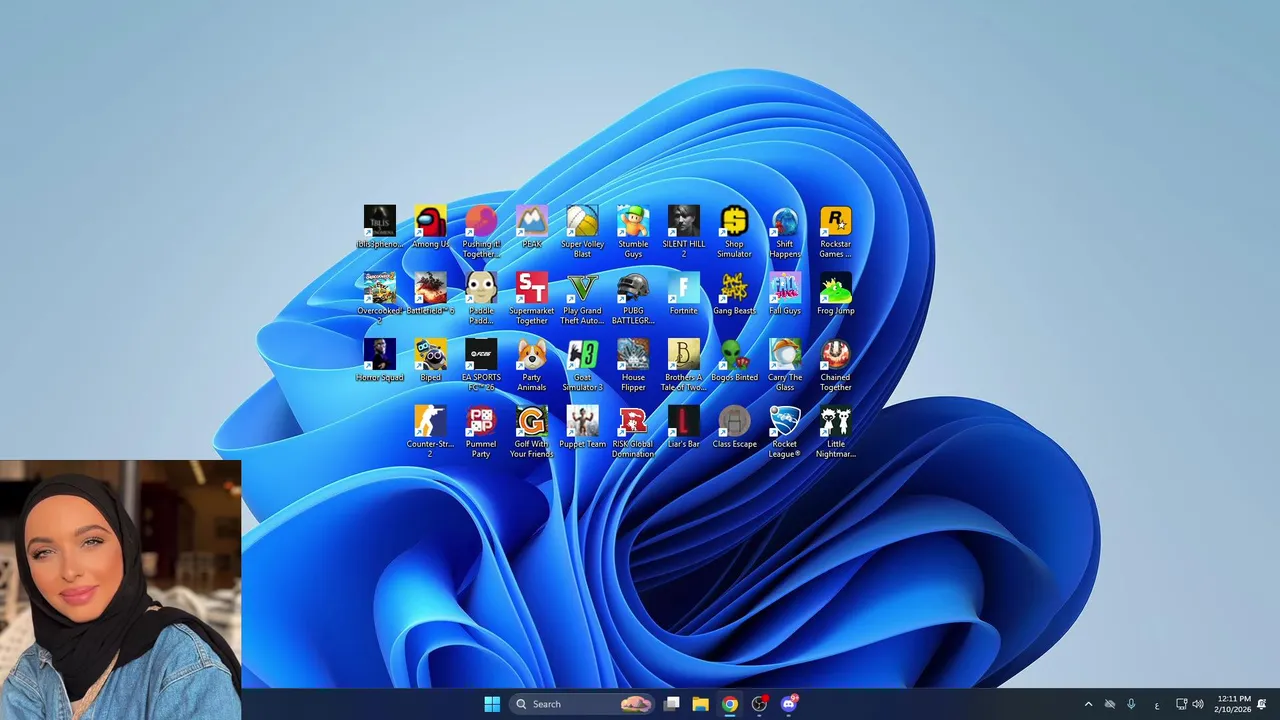
Task: Select the Battlefield 6 shortcut
Action: (x=430, y=294)
